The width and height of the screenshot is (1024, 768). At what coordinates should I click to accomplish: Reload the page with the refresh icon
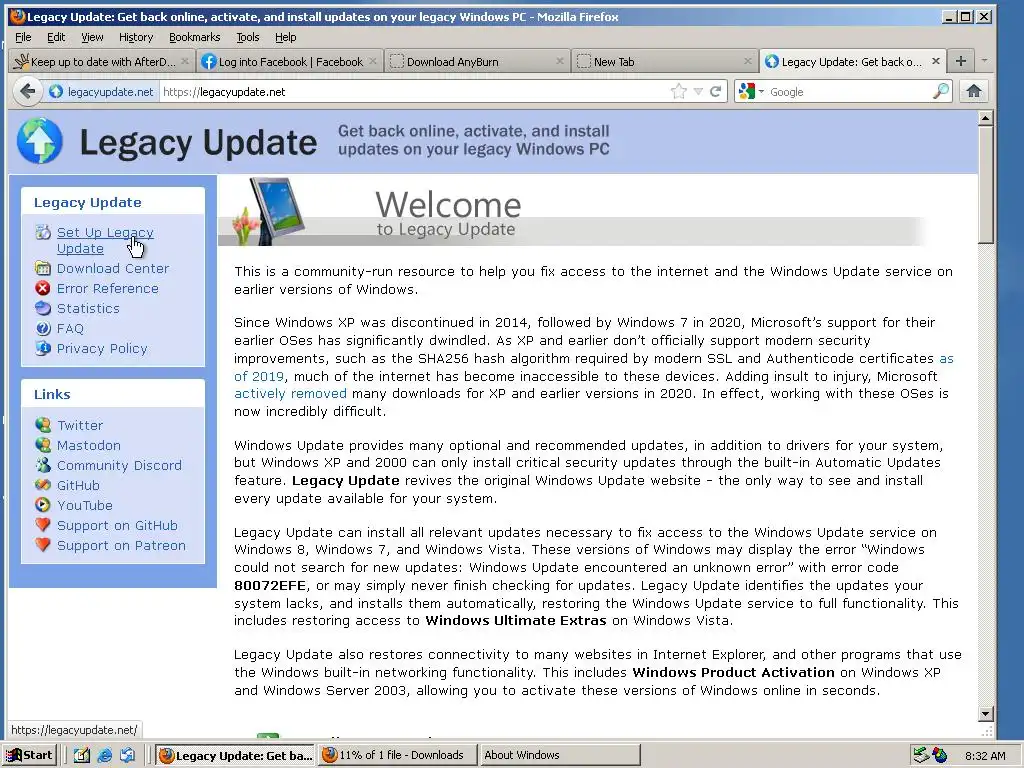point(716,91)
